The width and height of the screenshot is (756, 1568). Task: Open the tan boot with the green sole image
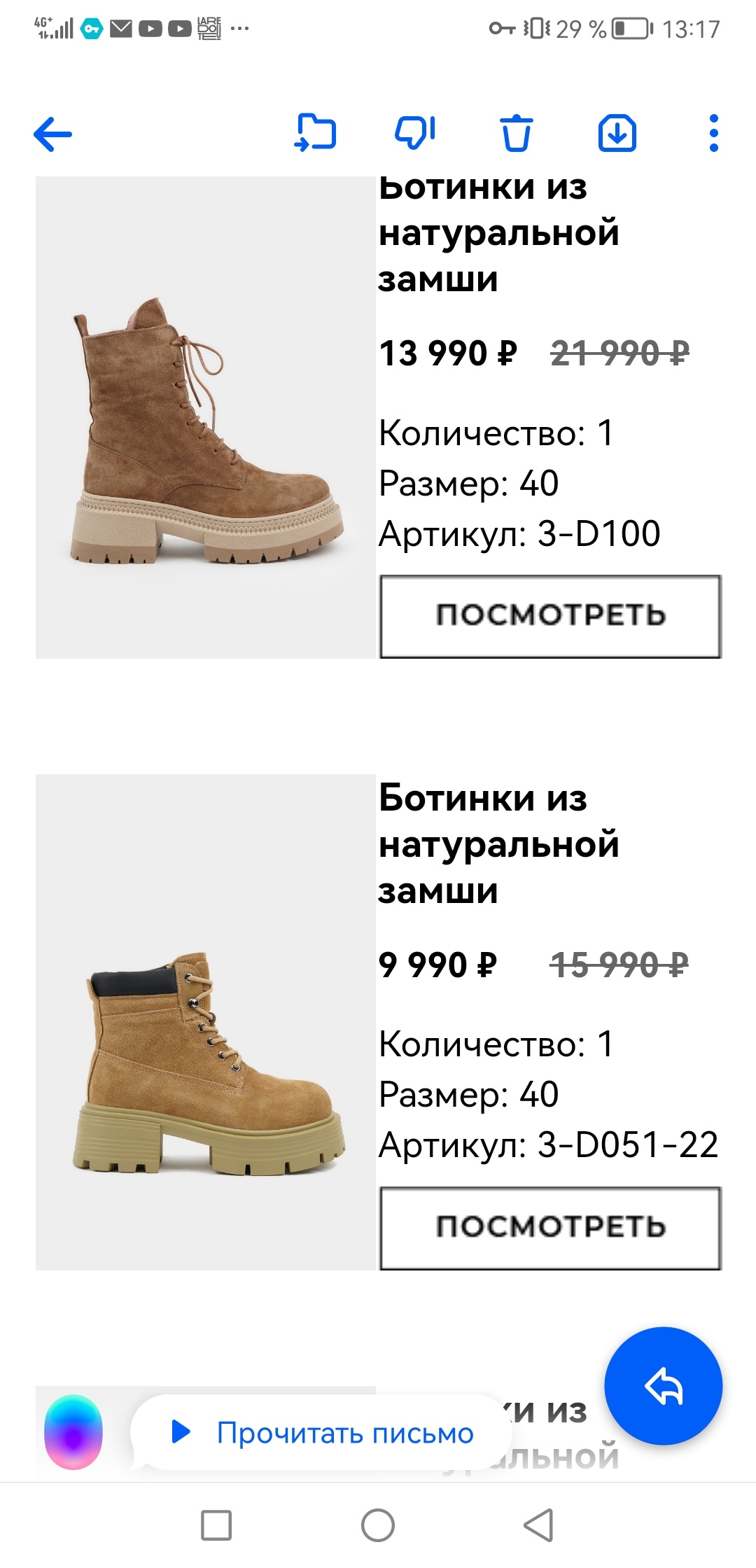pyautogui.click(x=206, y=1022)
